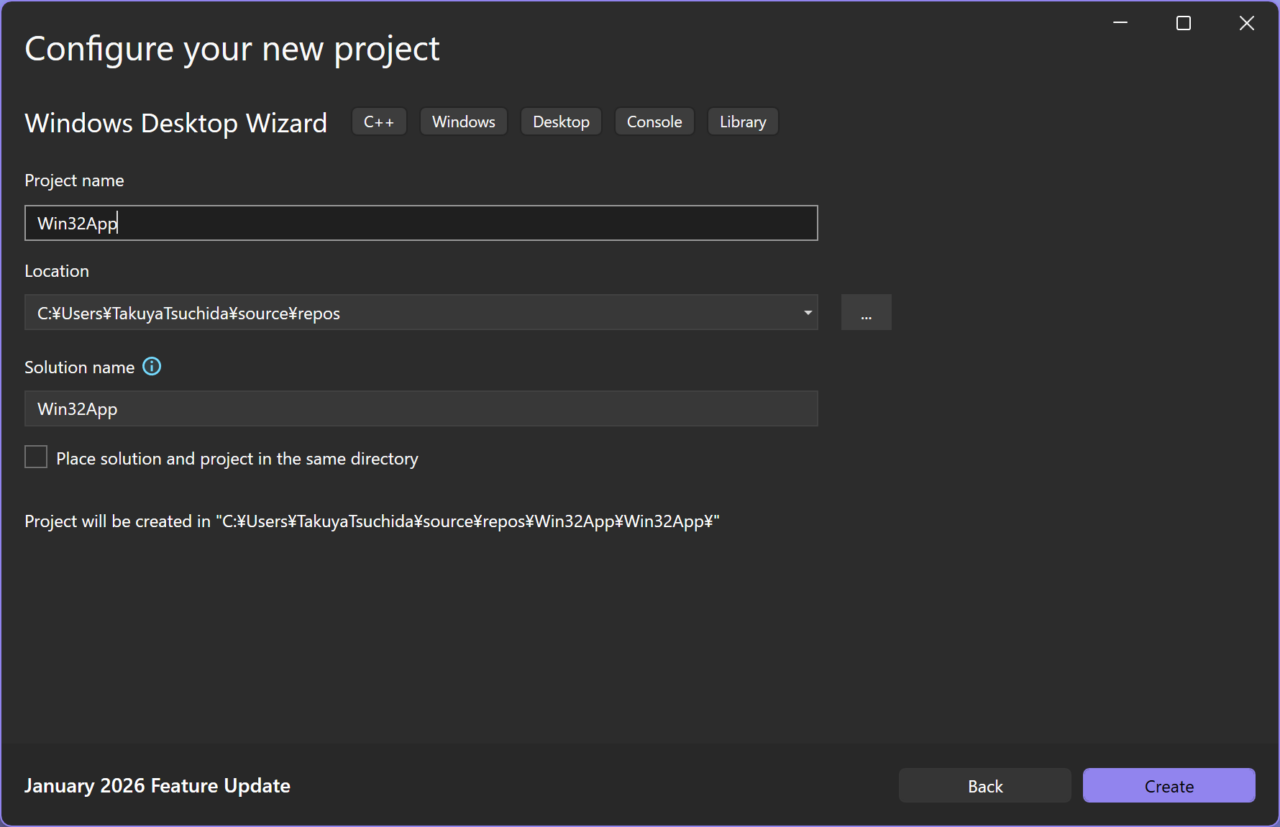Click the project creation path message

click(372, 522)
